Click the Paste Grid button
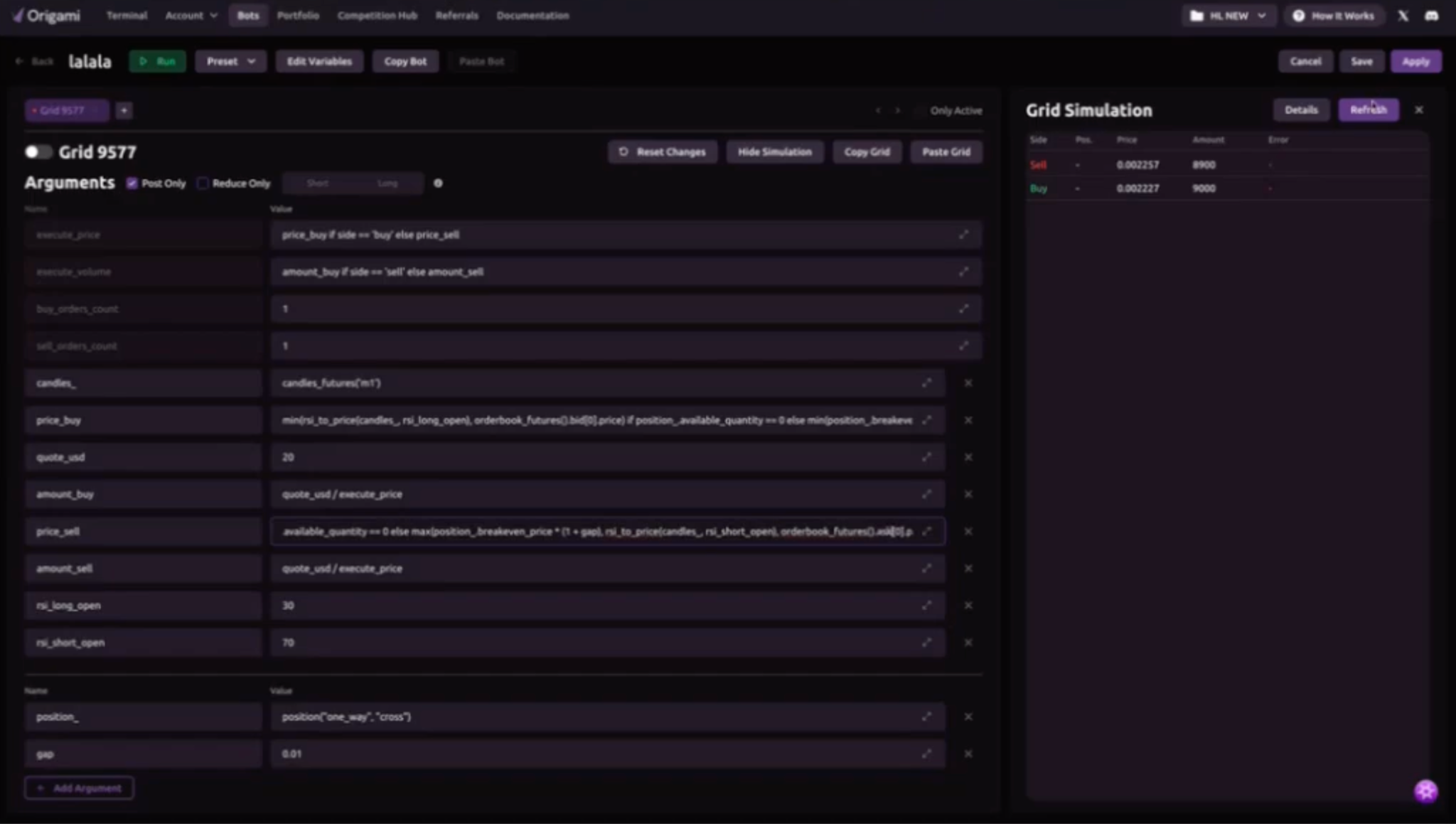Screen dimensions: 1456x824 coord(946,152)
